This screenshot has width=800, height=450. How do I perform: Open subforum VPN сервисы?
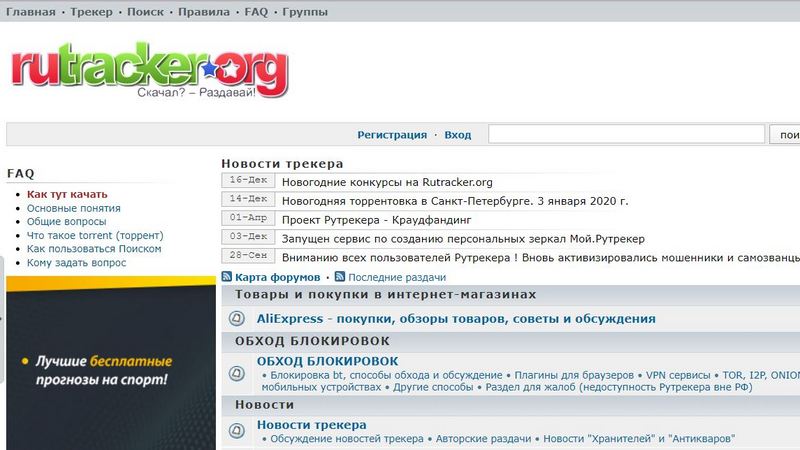tap(678, 375)
